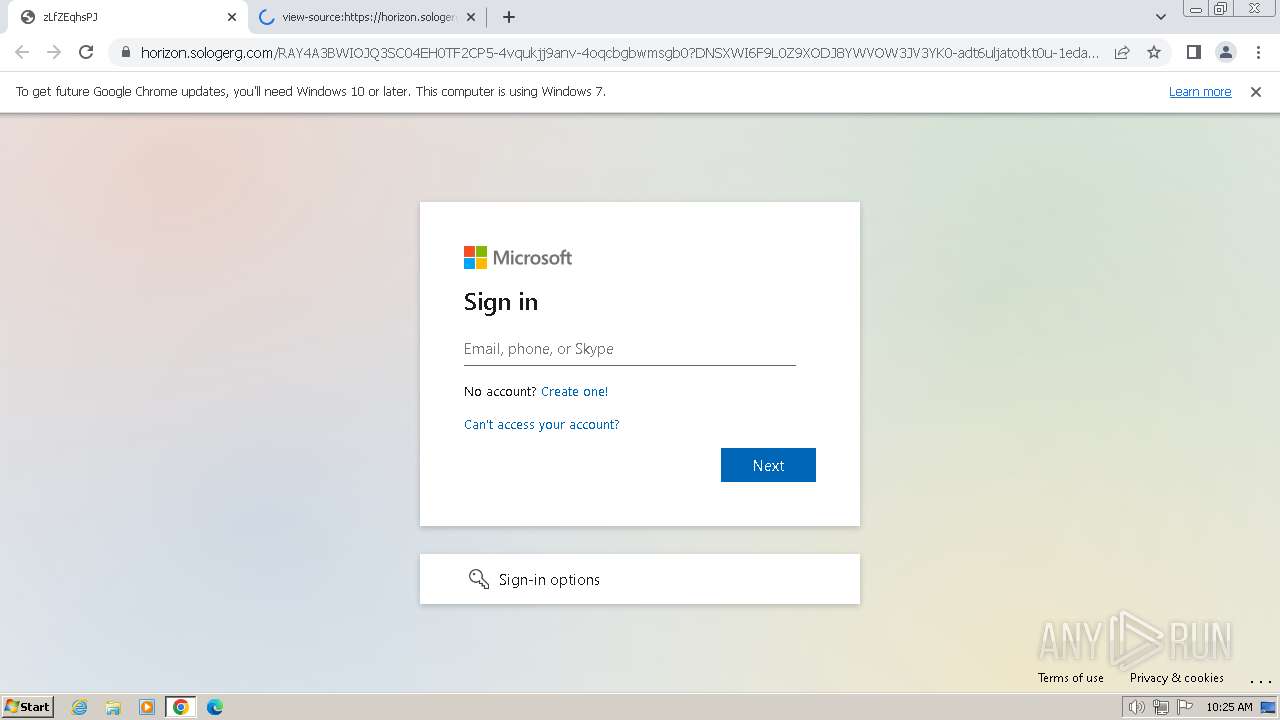
Task: Open Can't access your account? link
Action: tap(542, 425)
